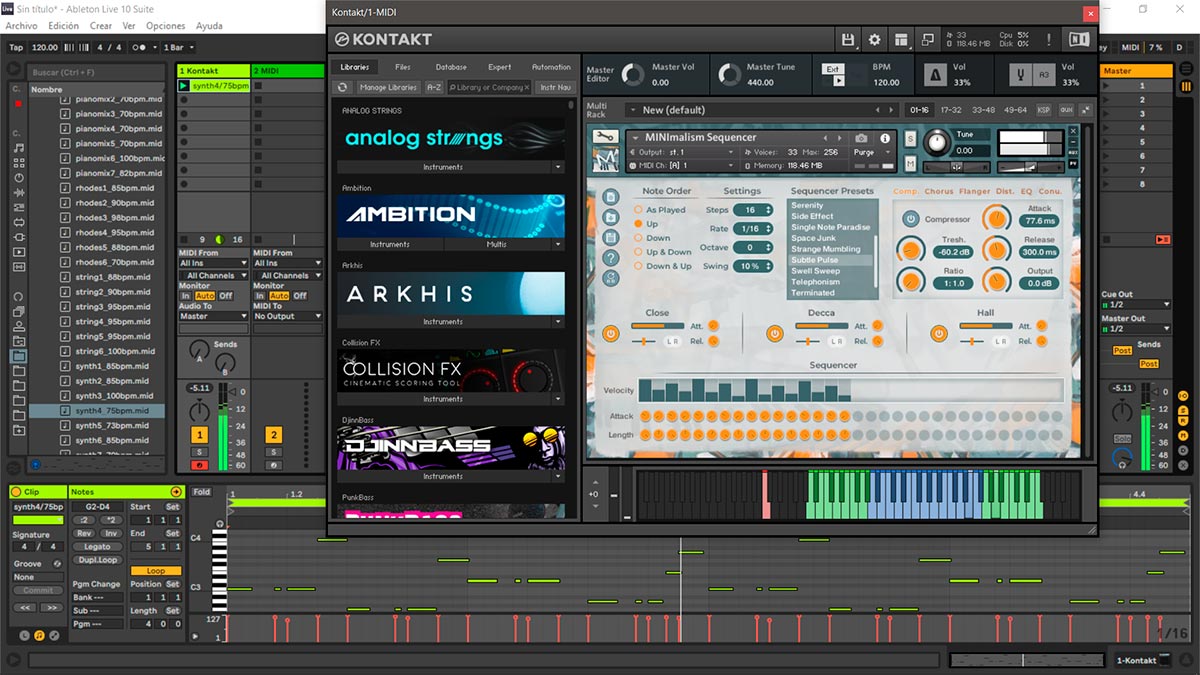
Task: Toggle the Decca mic power button
Action: point(774,333)
